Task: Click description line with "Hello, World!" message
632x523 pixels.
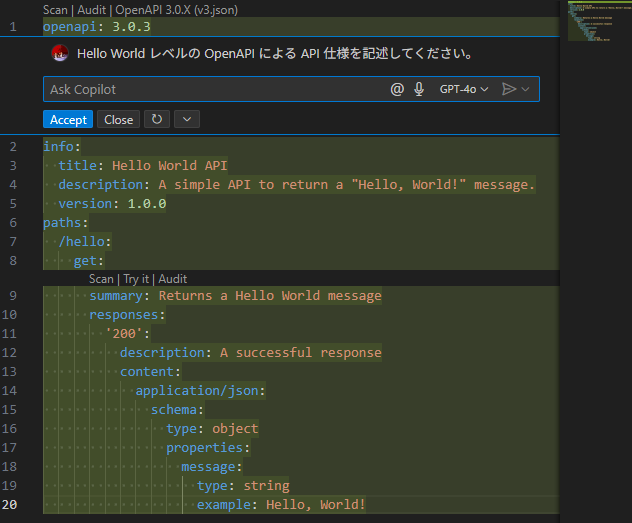Action: coord(297,185)
